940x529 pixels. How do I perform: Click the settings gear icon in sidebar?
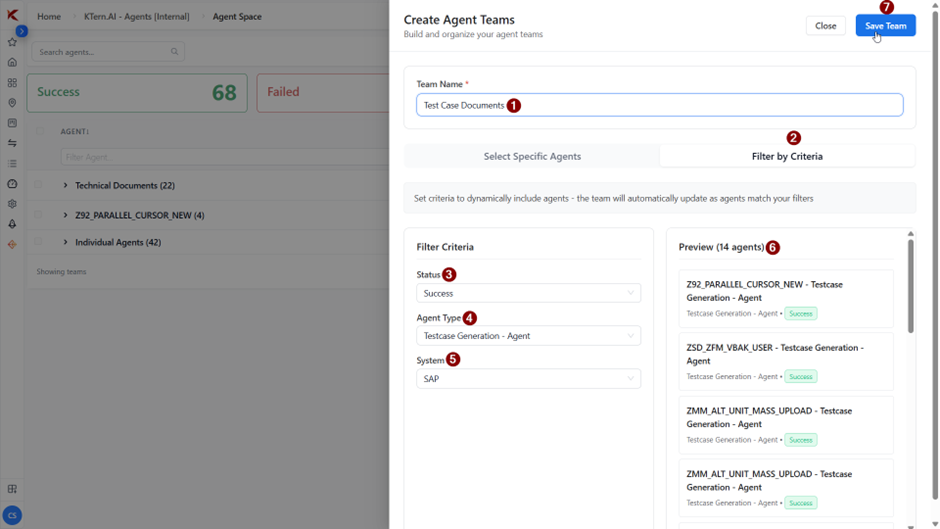coord(12,204)
